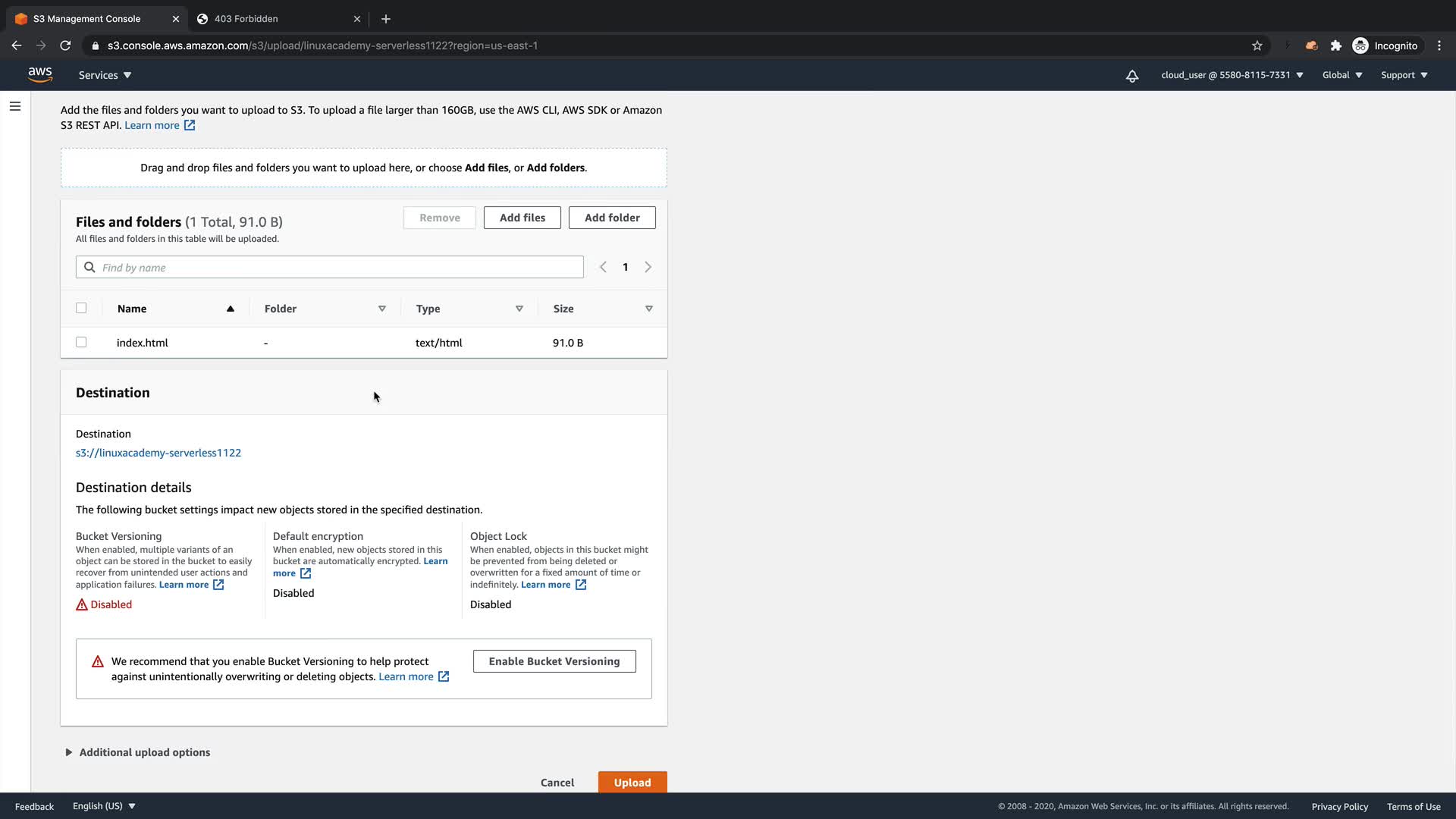The width and height of the screenshot is (1456, 819).
Task: Sort files by Name column arrow
Action: click(230, 309)
